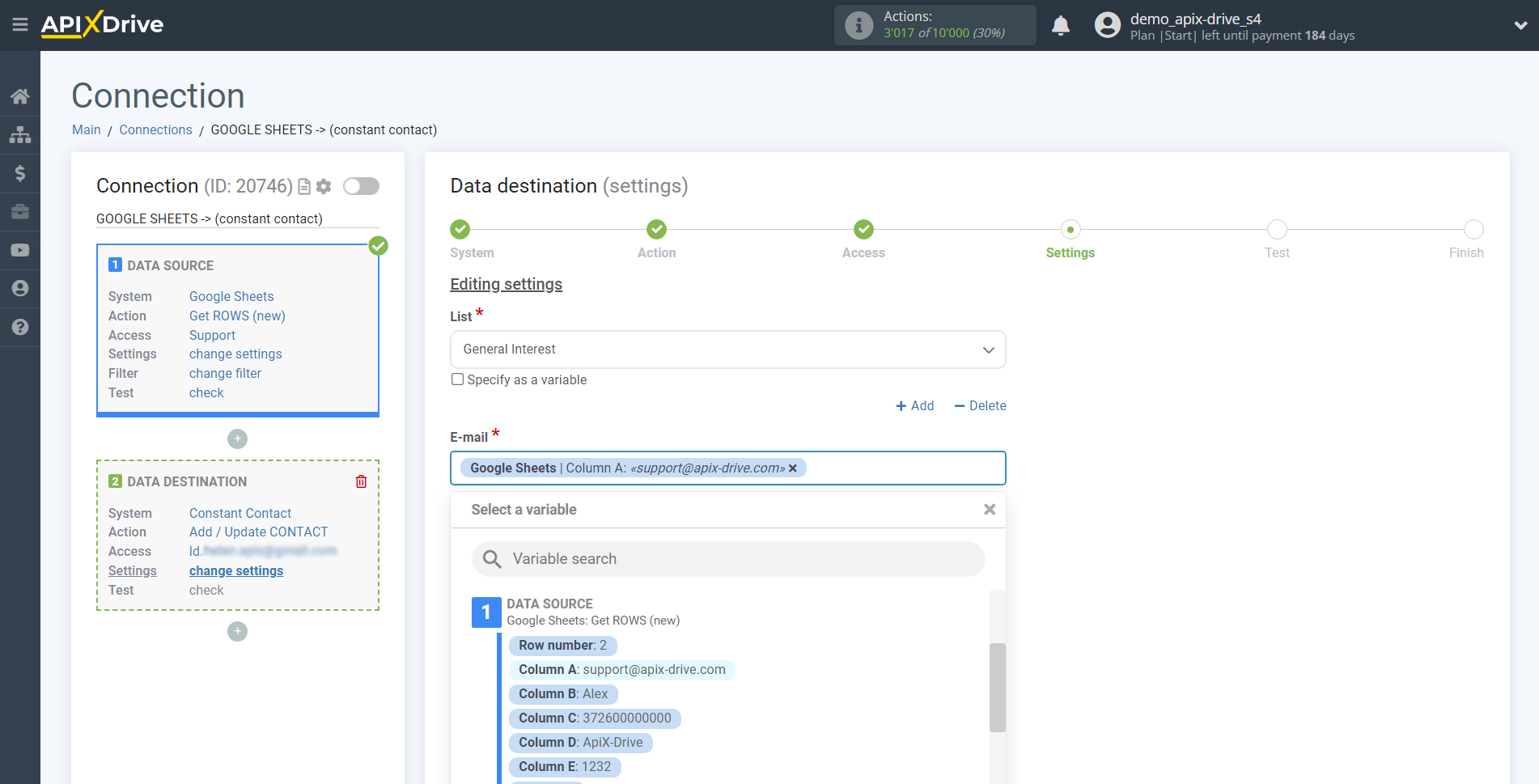
Task: Open the billing dollar sidebar icon
Action: pos(20,173)
